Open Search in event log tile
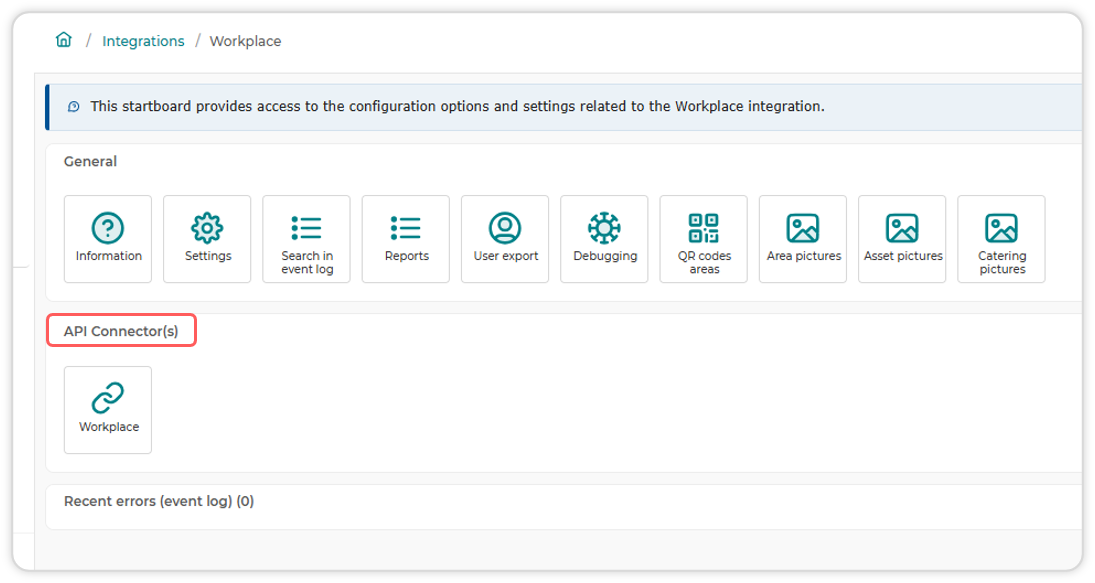This screenshot has height=583, width=1095. click(x=306, y=239)
